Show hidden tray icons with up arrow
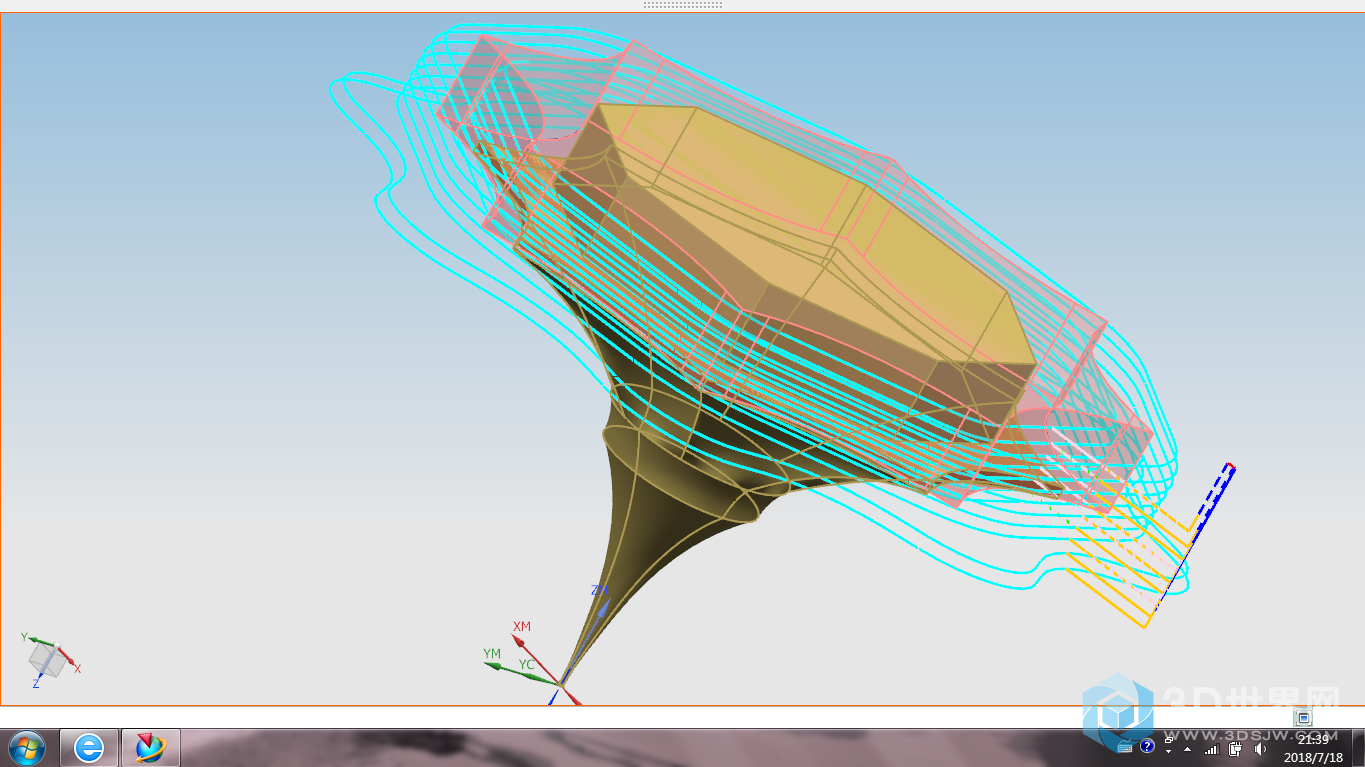Image resolution: width=1365 pixels, height=767 pixels. [x=1187, y=750]
